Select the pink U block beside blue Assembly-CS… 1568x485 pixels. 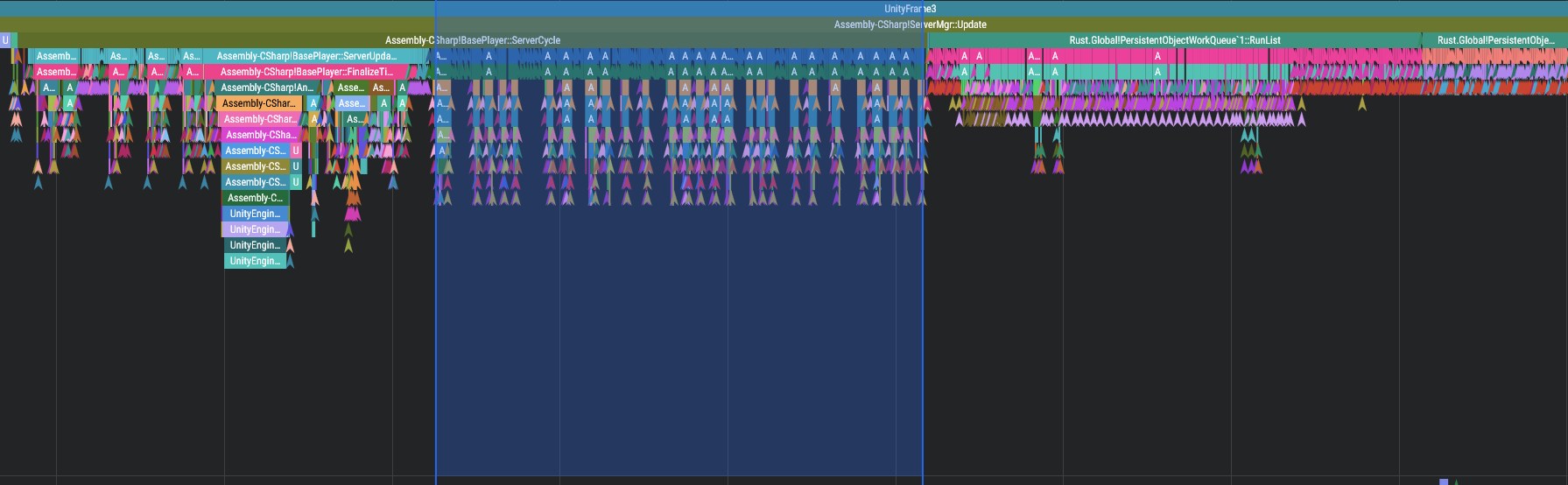click(296, 151)
